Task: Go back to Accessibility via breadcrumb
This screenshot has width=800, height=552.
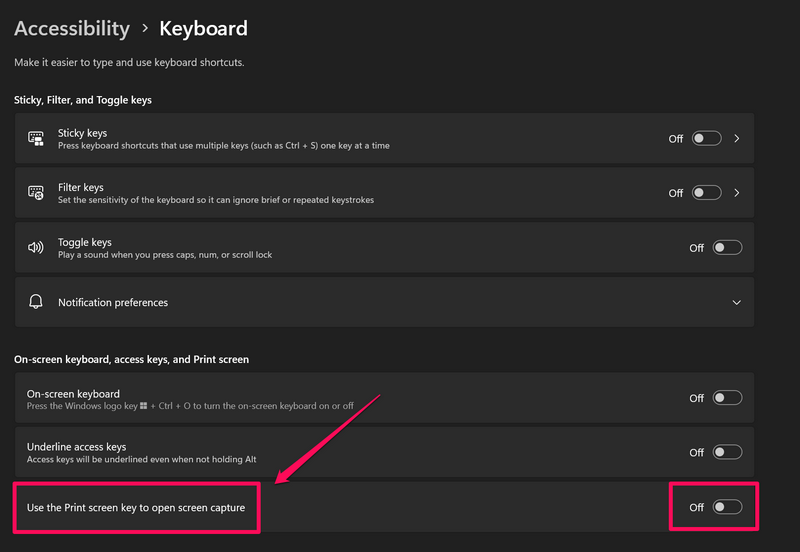Action: coord(72,29)
